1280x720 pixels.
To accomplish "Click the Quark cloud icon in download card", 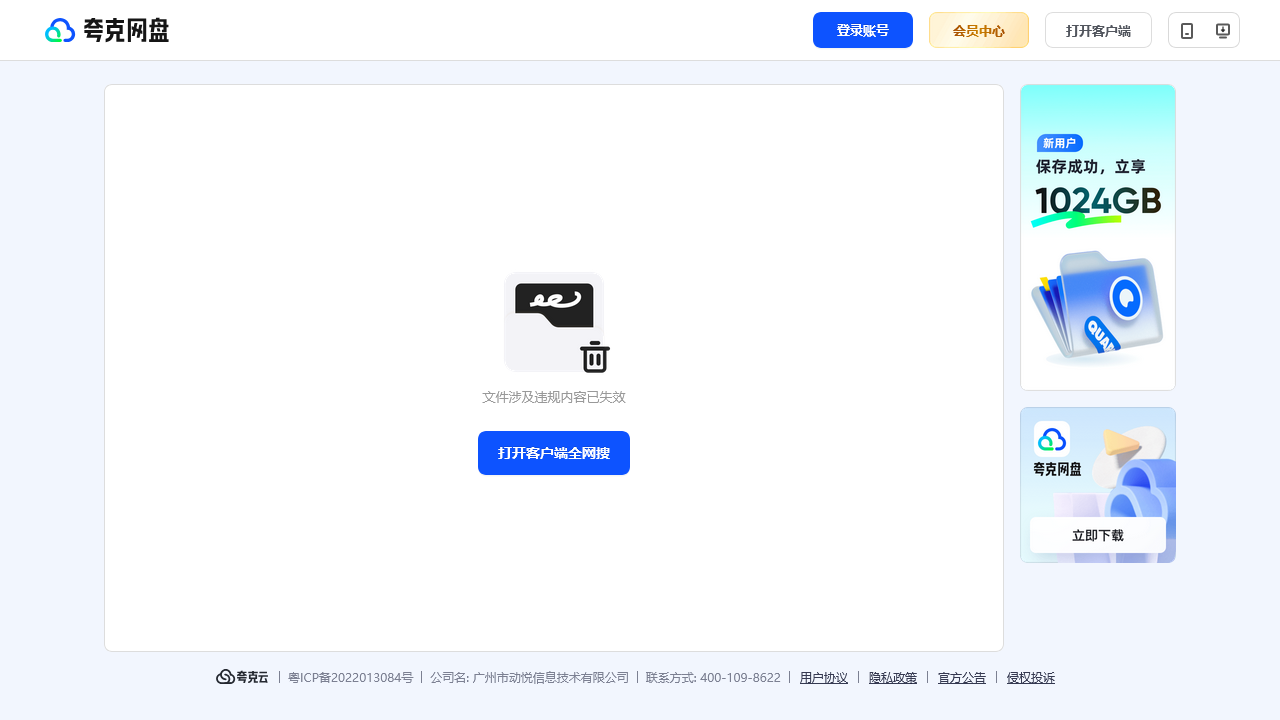I will click(1052, 439).
